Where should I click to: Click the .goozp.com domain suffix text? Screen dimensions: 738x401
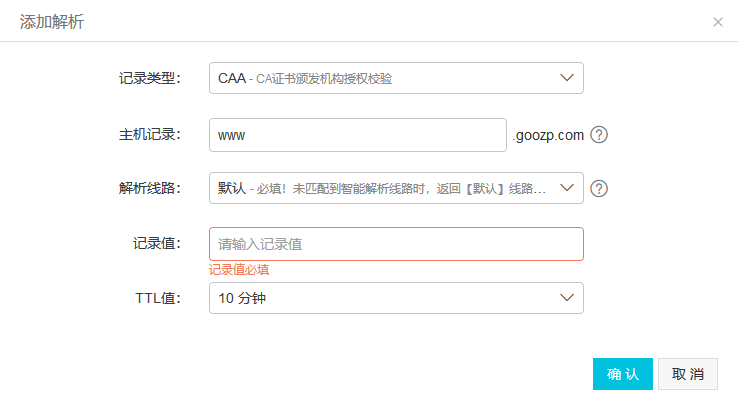[x=548, y=136]
